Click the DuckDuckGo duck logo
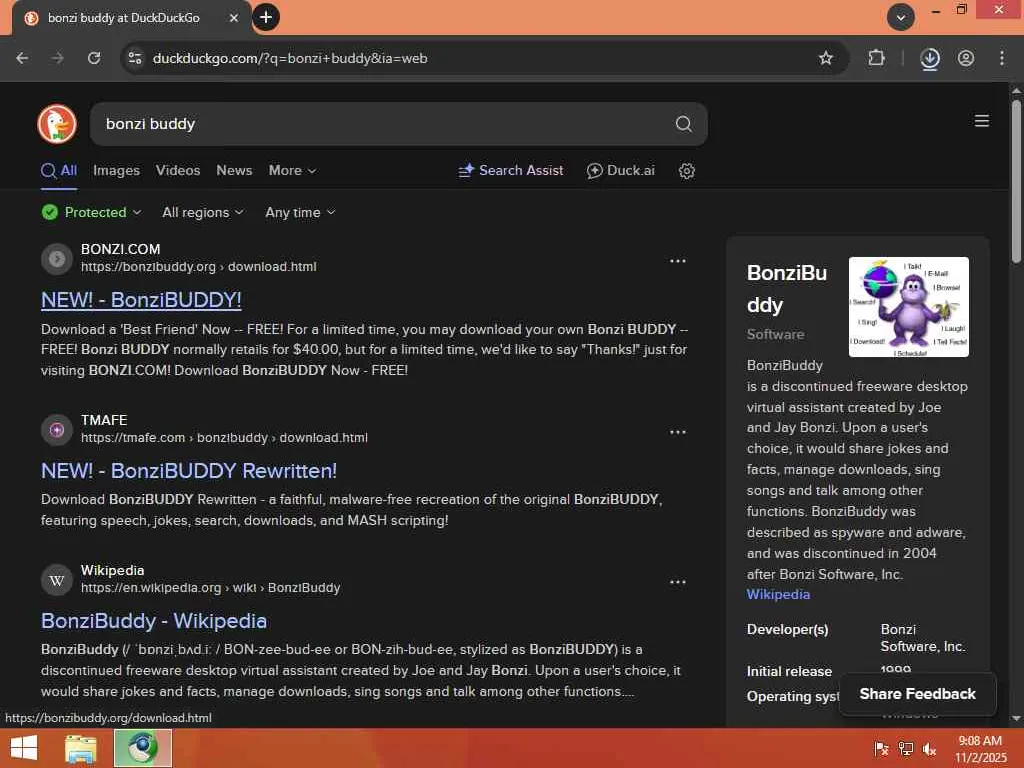The height and width of the screenshot is (768, 1024). [x=57, y=123]
